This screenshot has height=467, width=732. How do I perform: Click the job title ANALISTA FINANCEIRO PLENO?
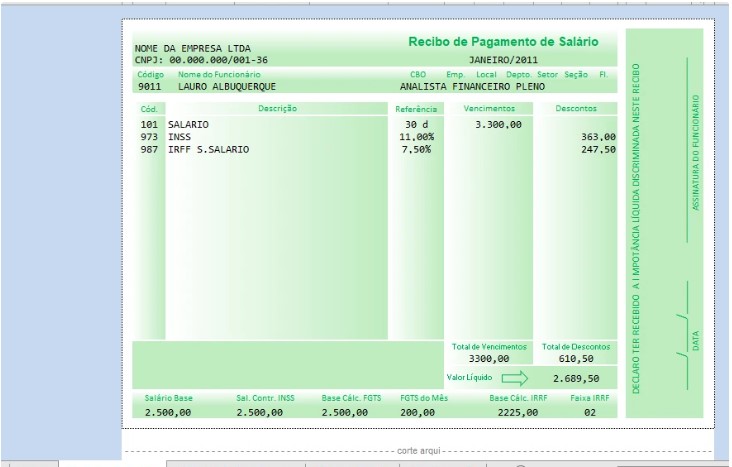tap(470, 87)
